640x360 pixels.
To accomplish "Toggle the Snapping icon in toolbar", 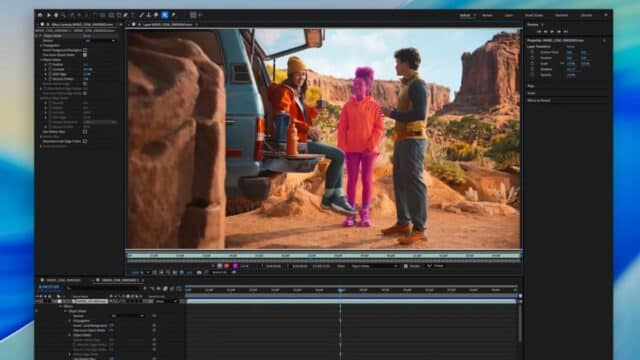I will pos(193,15).
